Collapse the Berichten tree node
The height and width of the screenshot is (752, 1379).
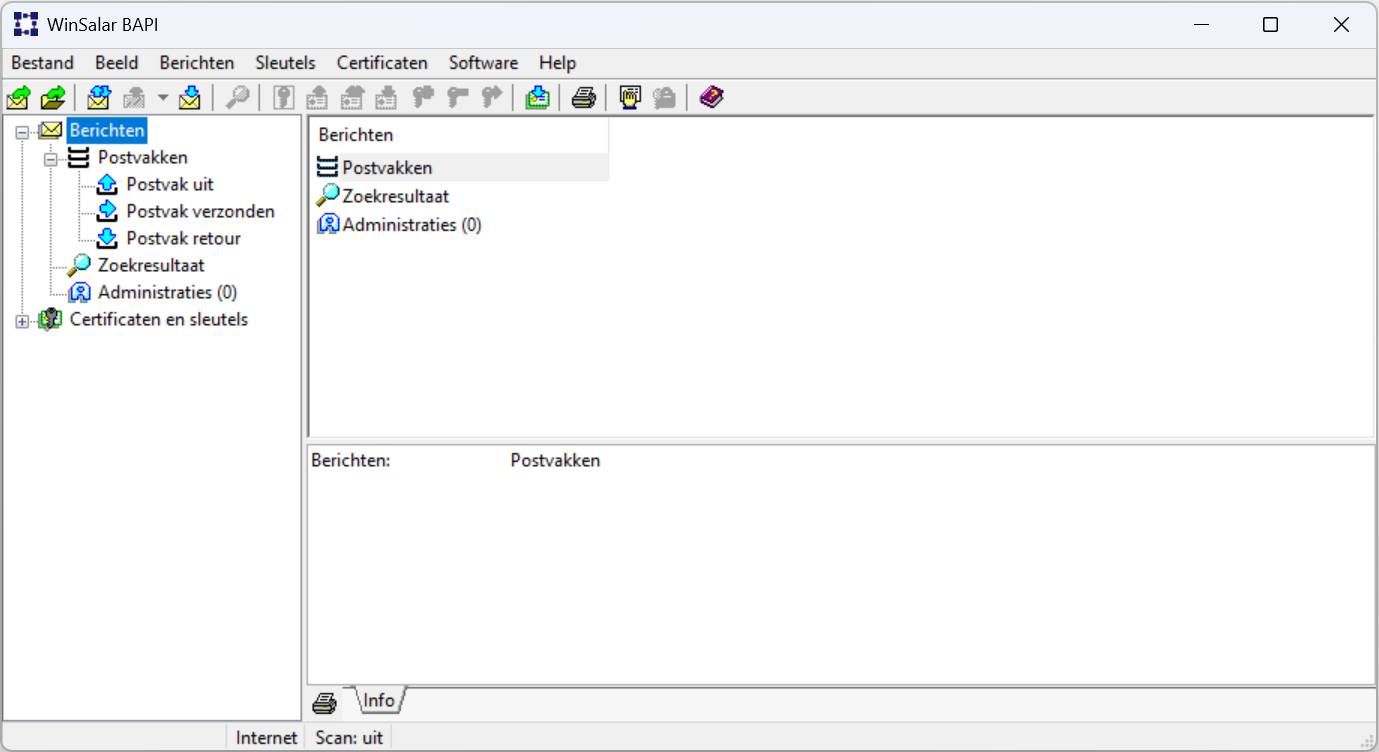(x=22, y=131)
